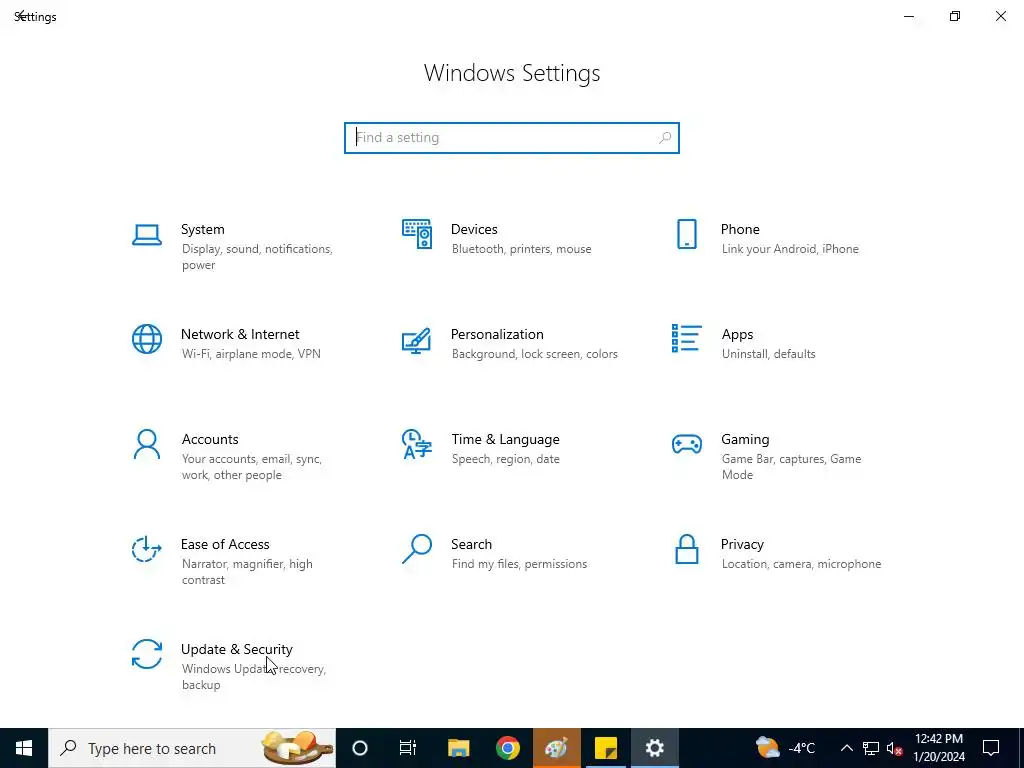This screenshot has height=768, width=1024.
Task: Open the Network & Internet globe icon
Action: point(147,339)
